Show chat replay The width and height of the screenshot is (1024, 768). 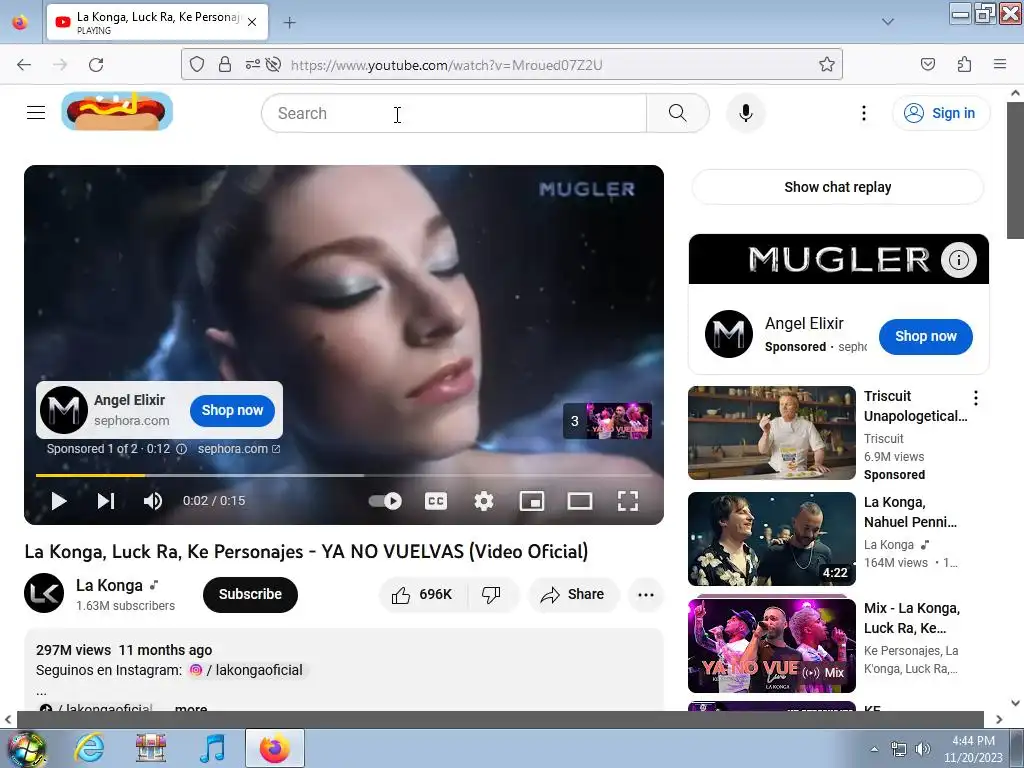tap(838, 187)
